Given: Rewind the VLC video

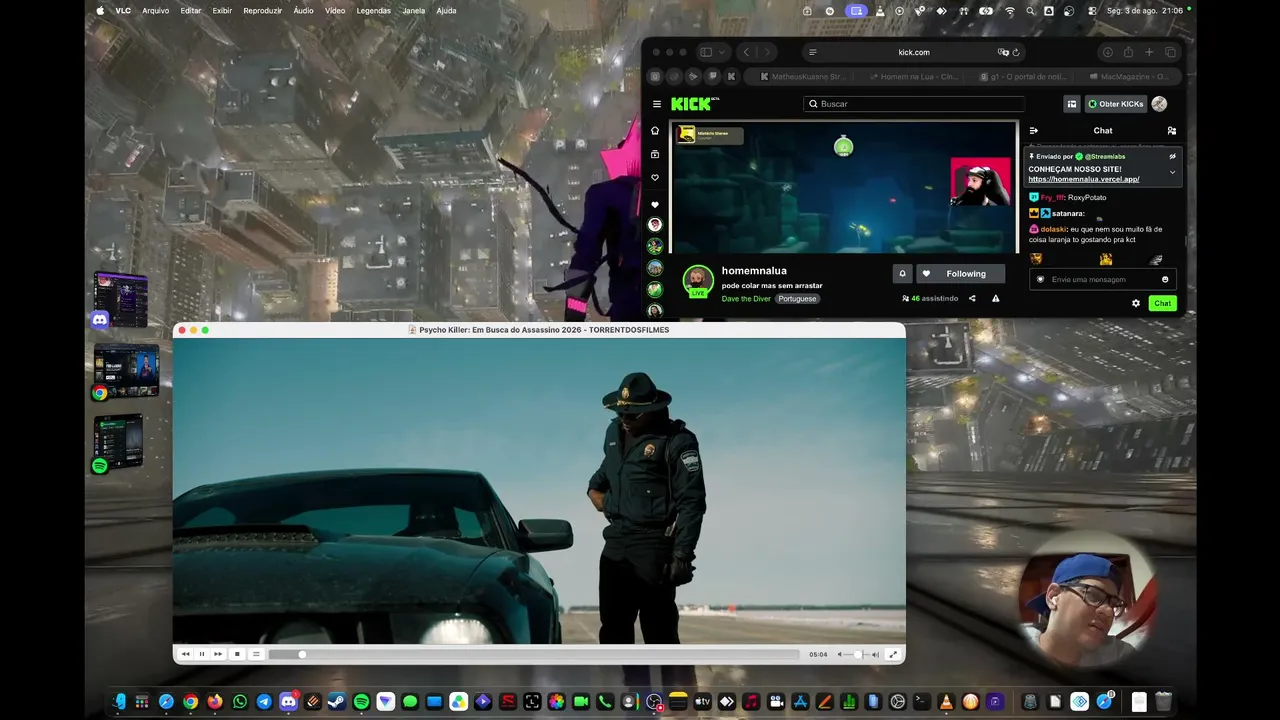Looking at the screenshot, I should [x=185, y=654].
